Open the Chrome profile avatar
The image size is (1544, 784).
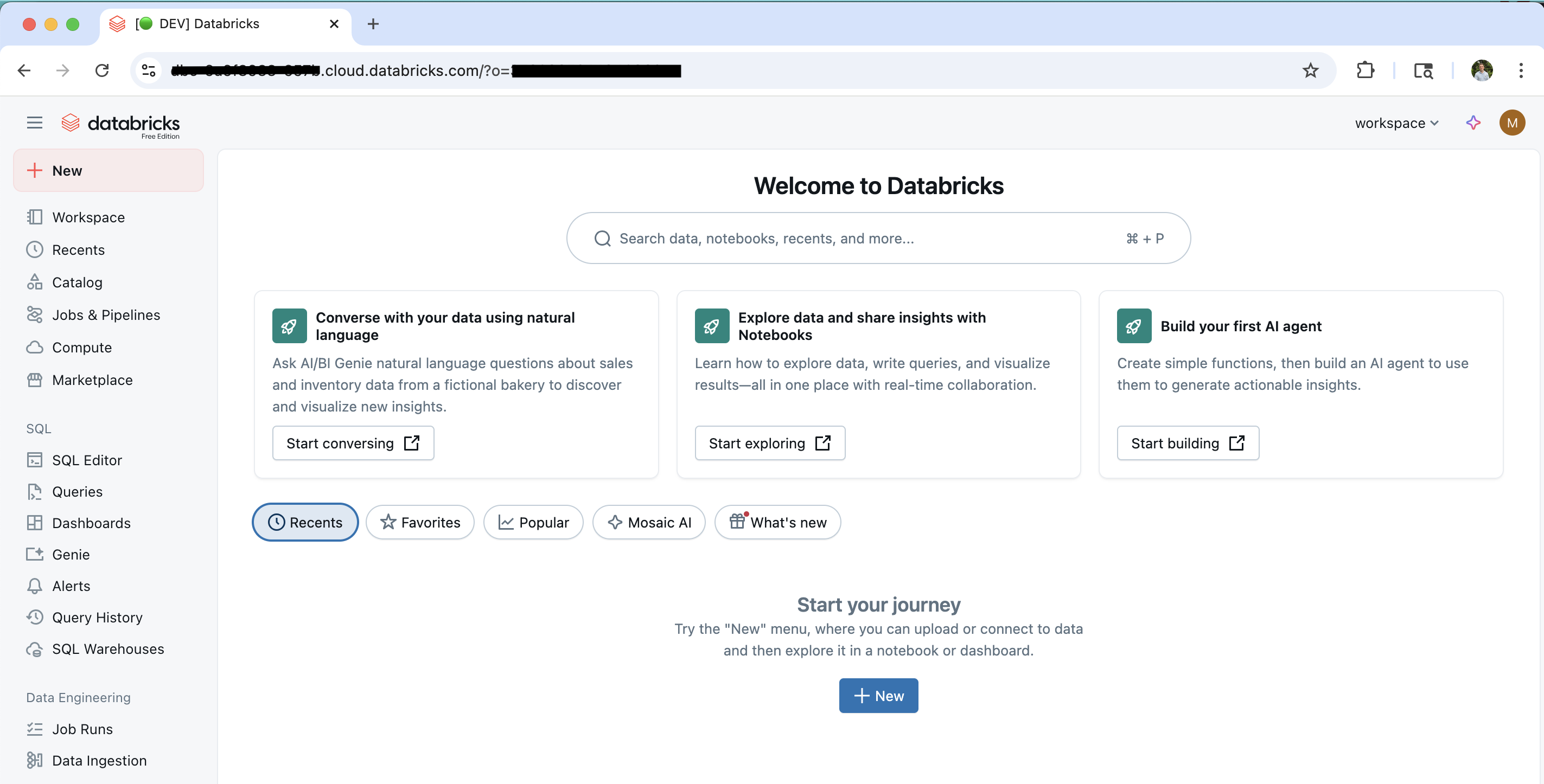tap(1482, 70)
